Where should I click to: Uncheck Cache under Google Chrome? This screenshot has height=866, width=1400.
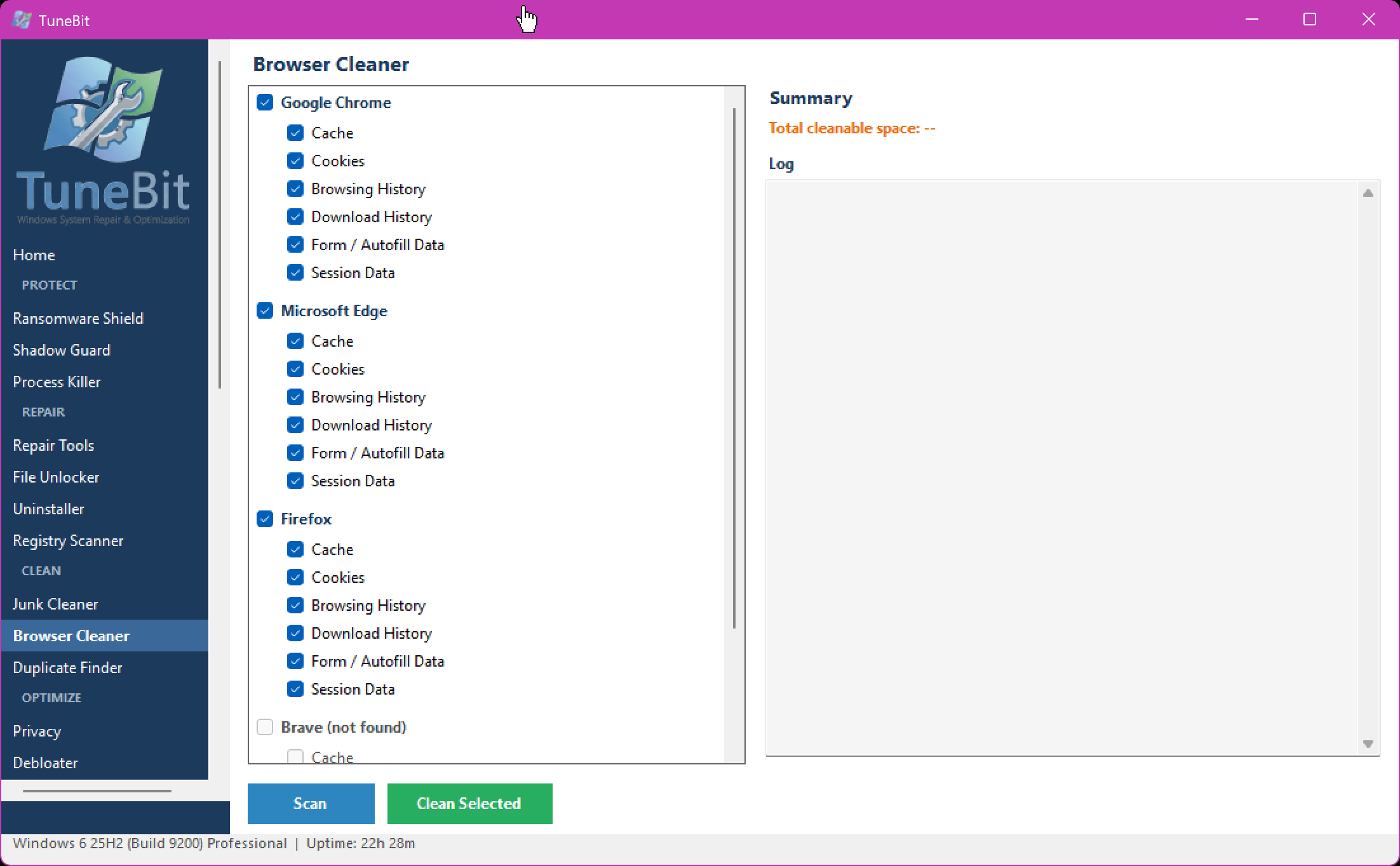click(x=295, y=133)
